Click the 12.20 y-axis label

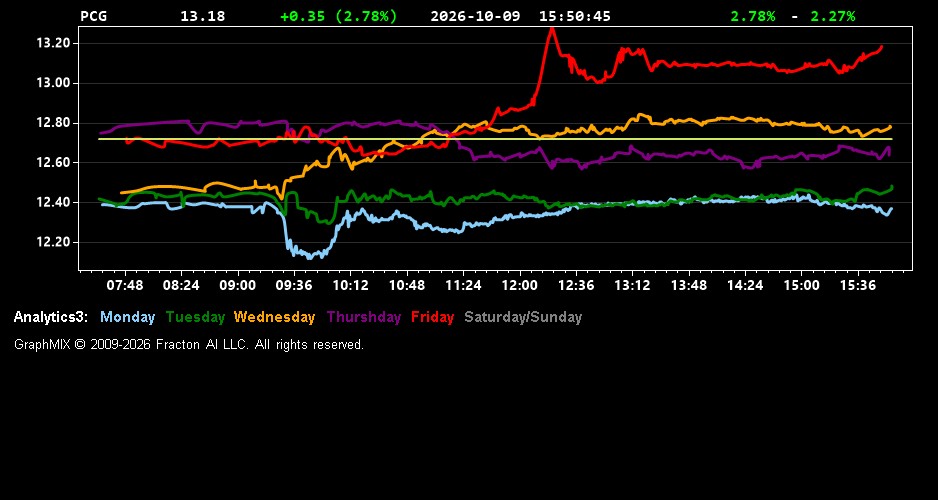pyautogui.click(x=54, y=242)
